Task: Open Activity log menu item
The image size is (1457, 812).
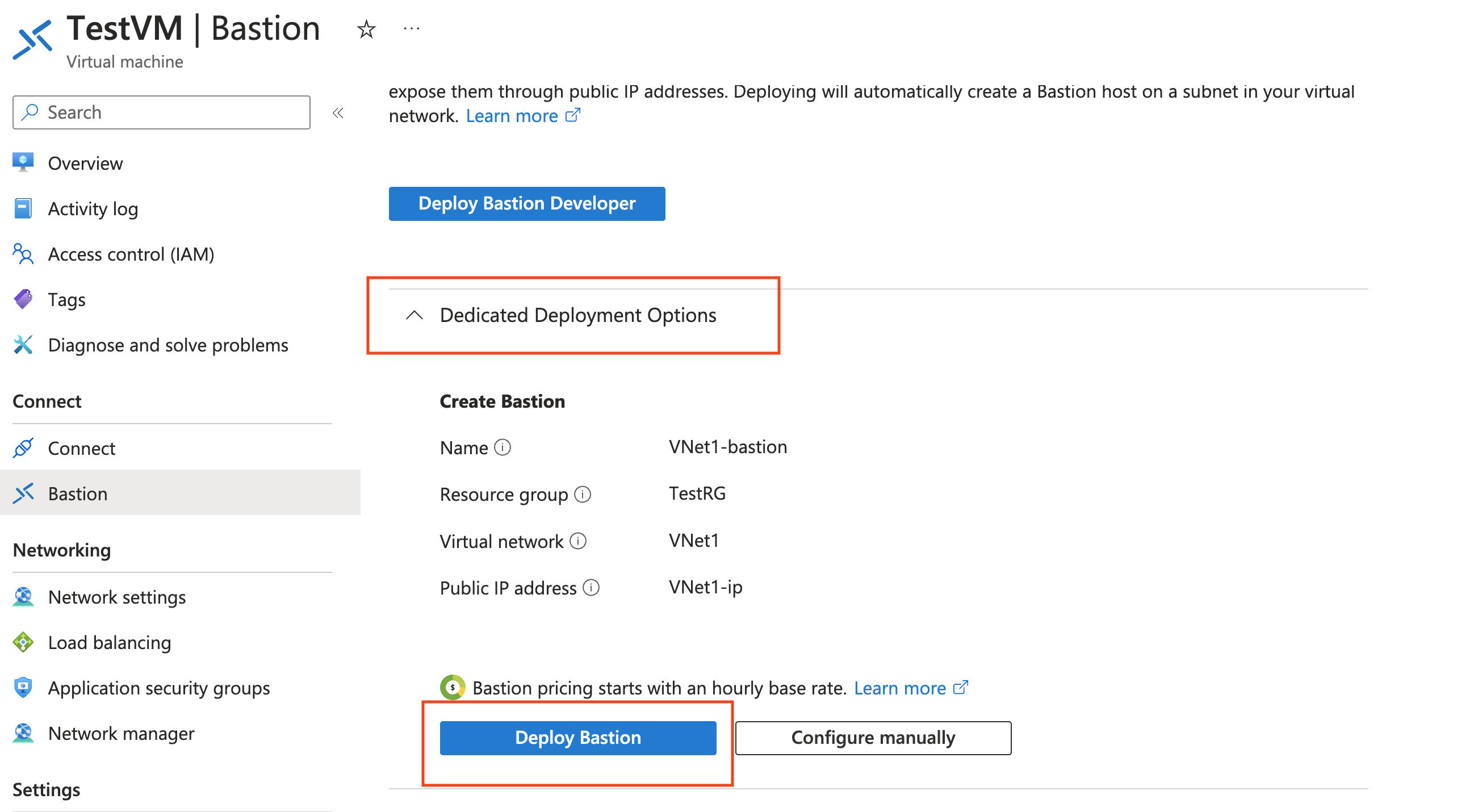Action: [93, 209]
